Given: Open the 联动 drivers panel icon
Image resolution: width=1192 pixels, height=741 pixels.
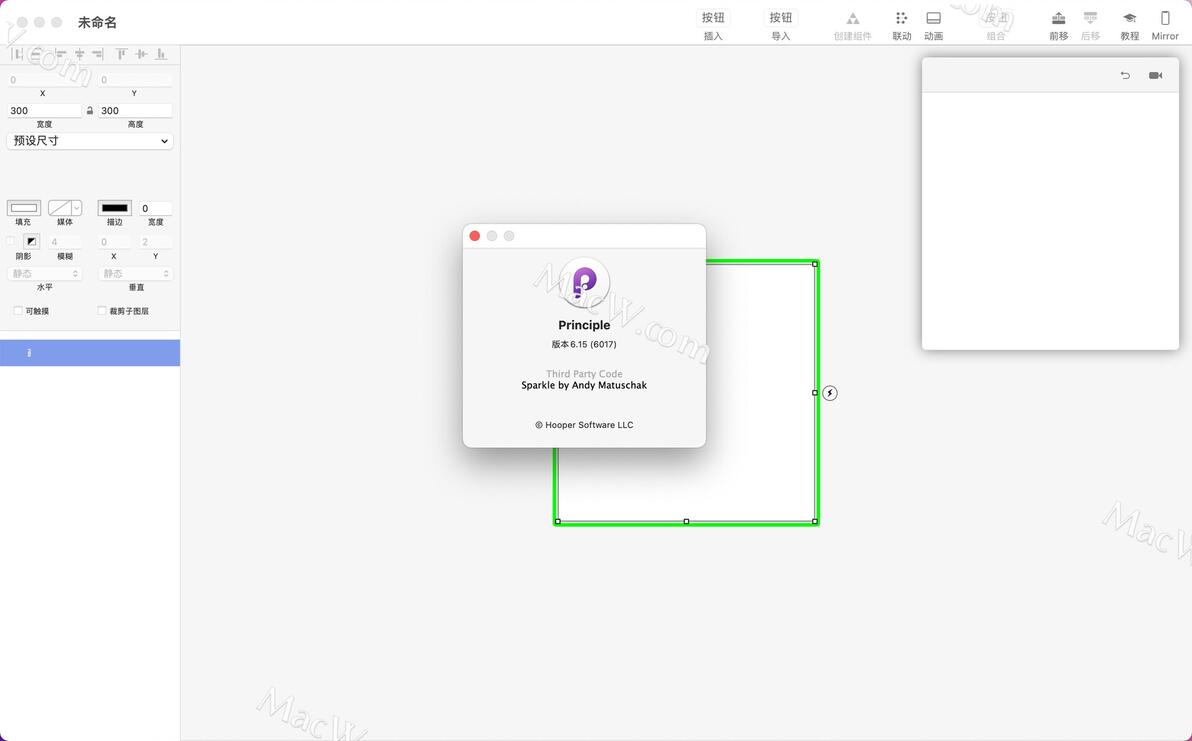Looking at the screenshot, I should coord(901,17).
